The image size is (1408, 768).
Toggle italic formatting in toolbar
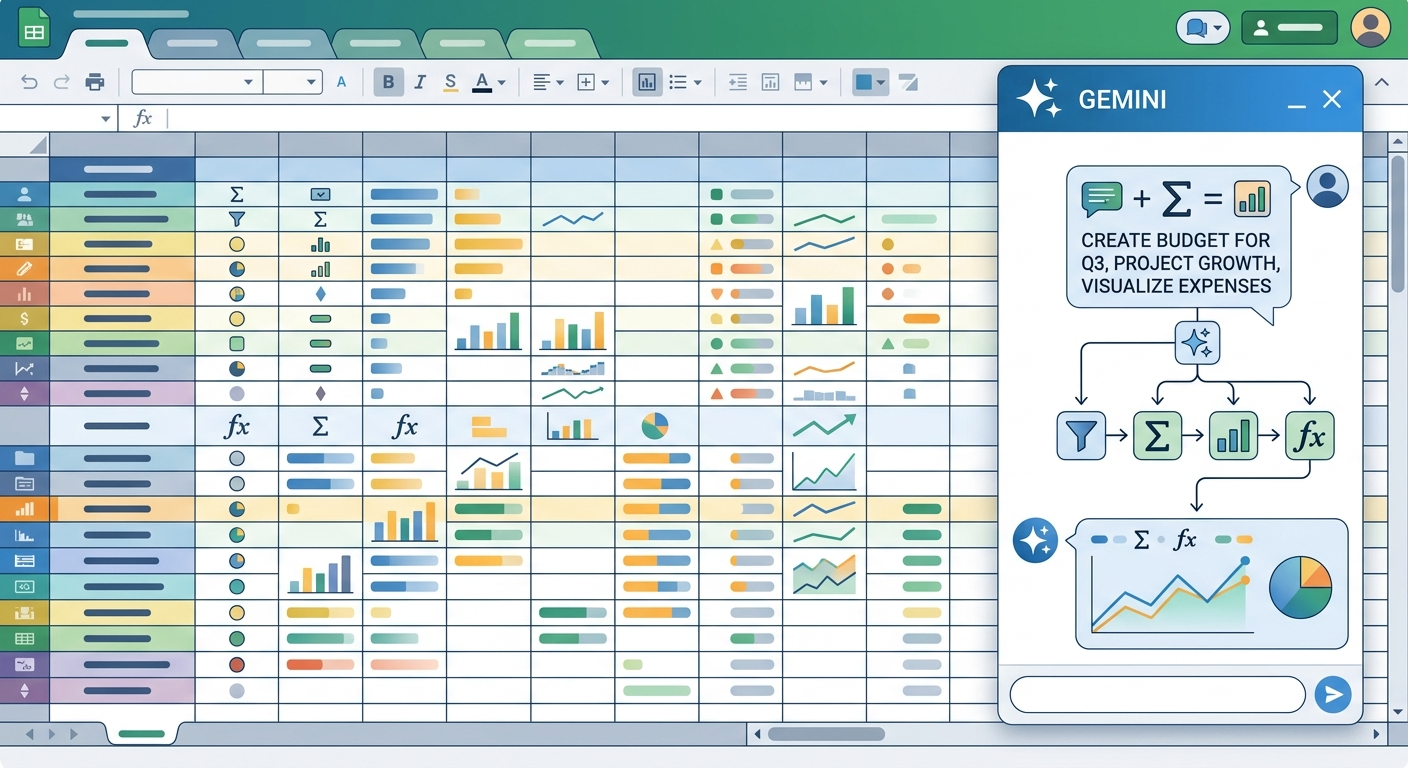click(420, 82)
